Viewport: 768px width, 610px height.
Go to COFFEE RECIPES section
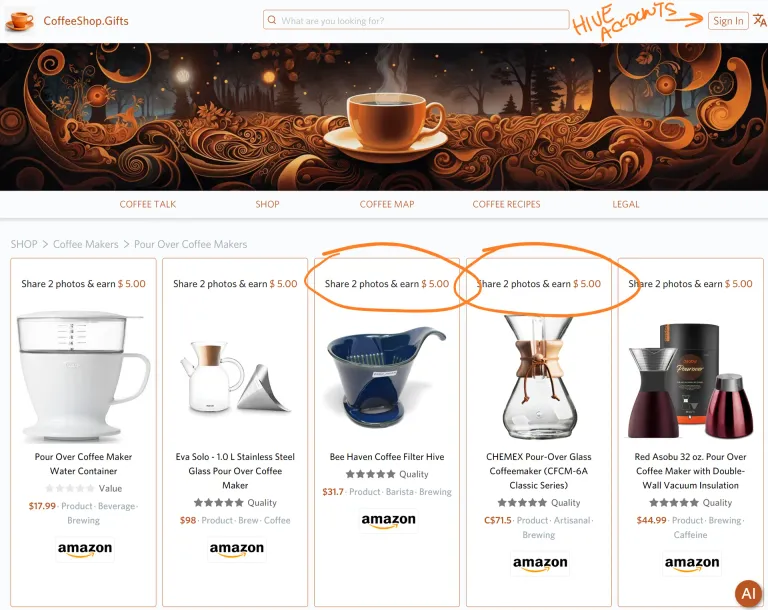pyautogui.click(x=506, y=204)
